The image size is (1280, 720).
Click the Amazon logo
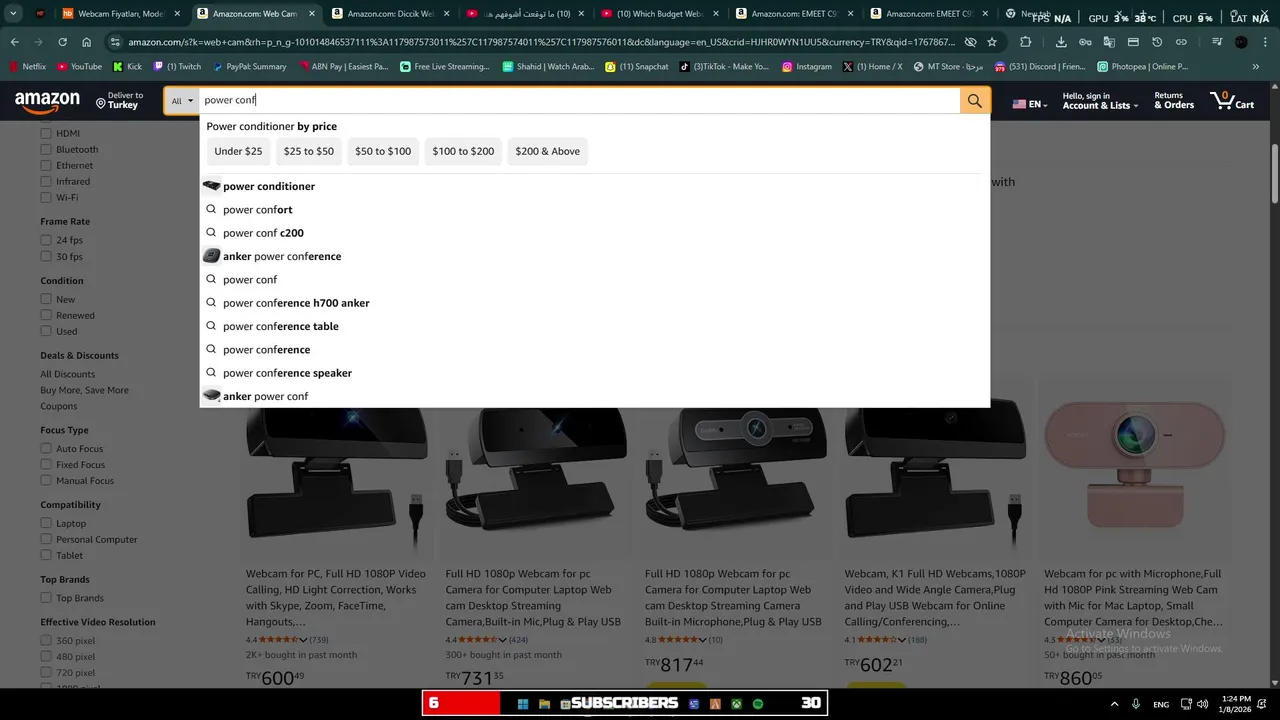(x=47, y=101)
